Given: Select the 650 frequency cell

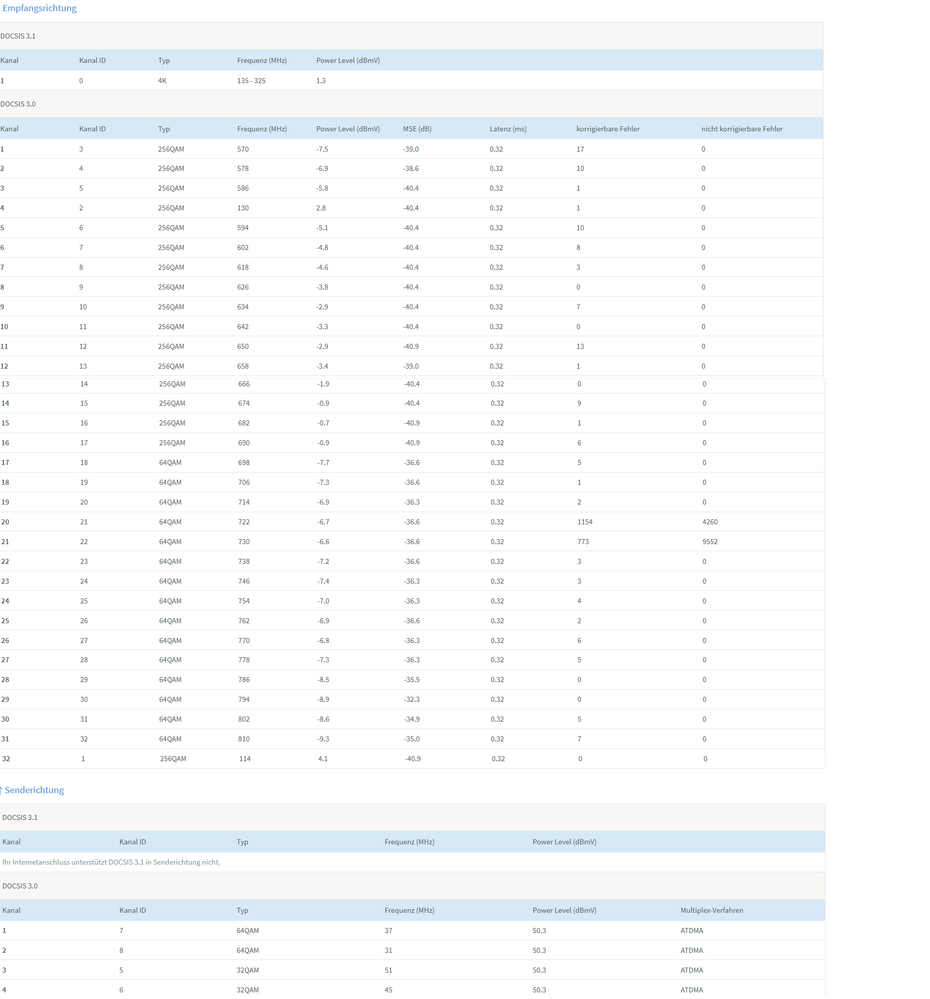Looking at the screenshot, I should (243, 347).
